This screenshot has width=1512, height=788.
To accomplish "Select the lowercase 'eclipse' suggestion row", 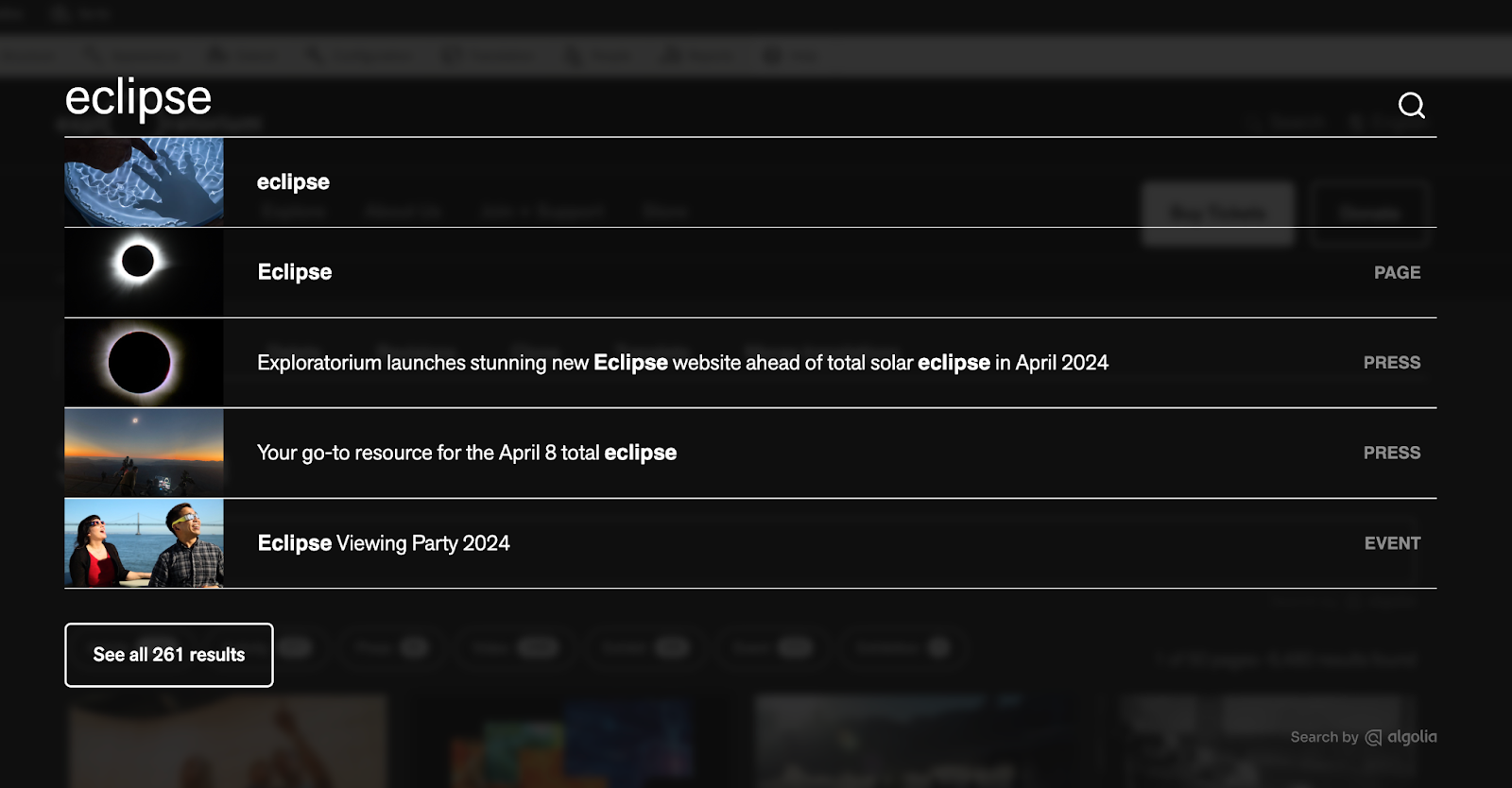I will click(750, 182).
